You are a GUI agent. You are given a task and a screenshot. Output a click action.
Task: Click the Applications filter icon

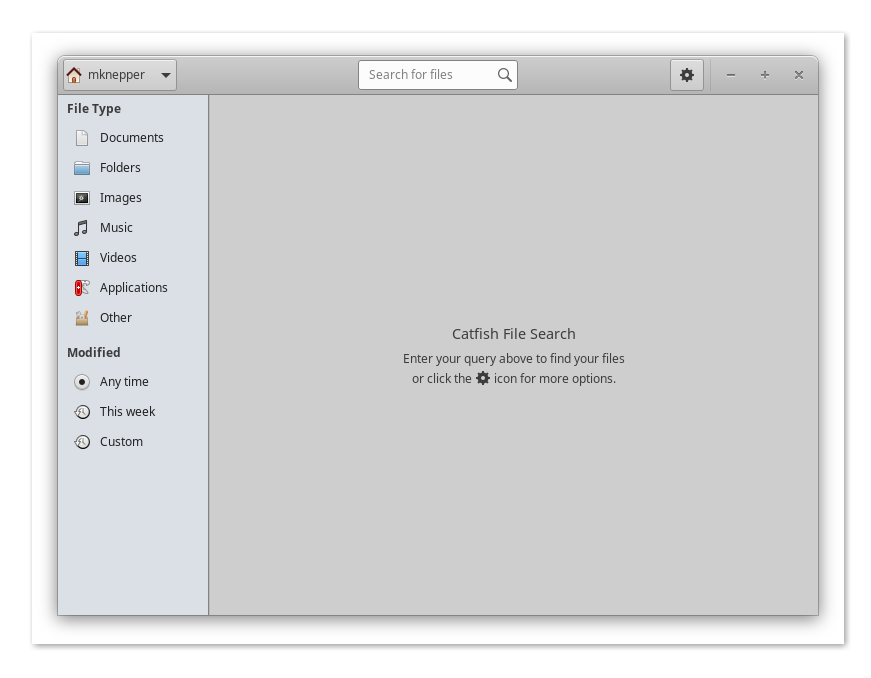click(x=82, y=288)
